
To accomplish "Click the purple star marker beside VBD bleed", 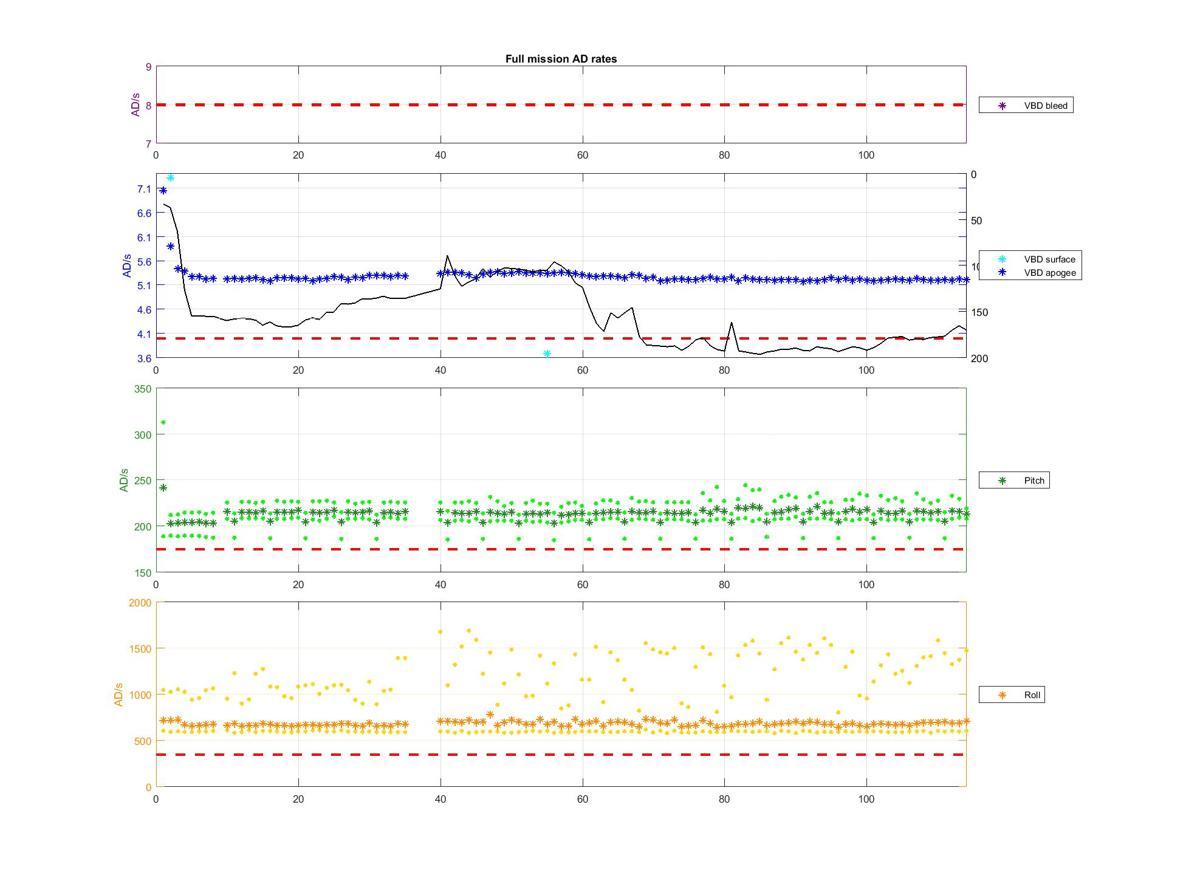I will tap(1002, 105).
